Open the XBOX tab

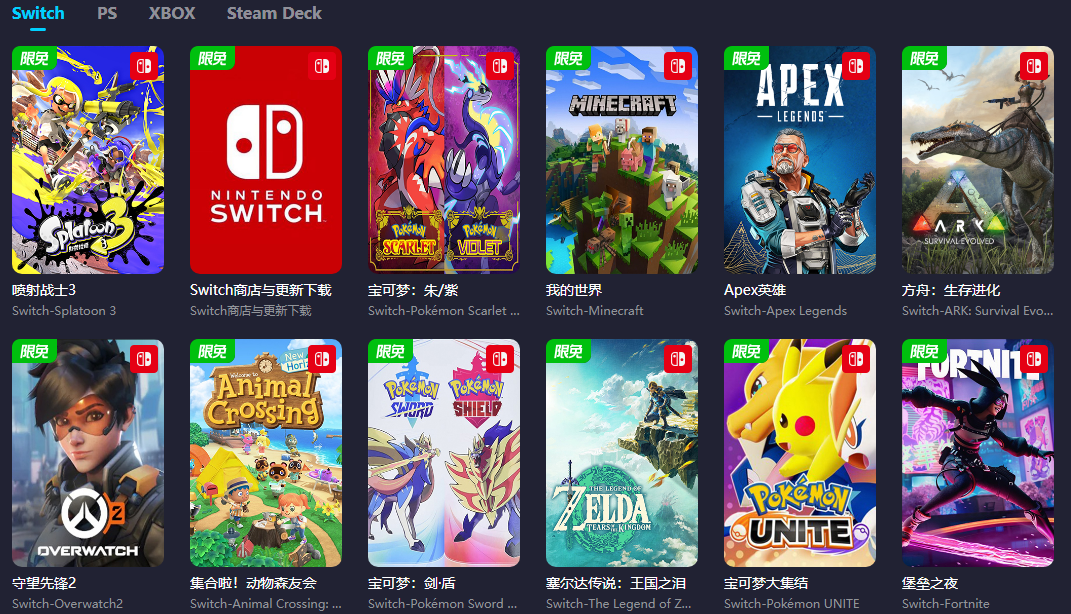pos(172,13)
